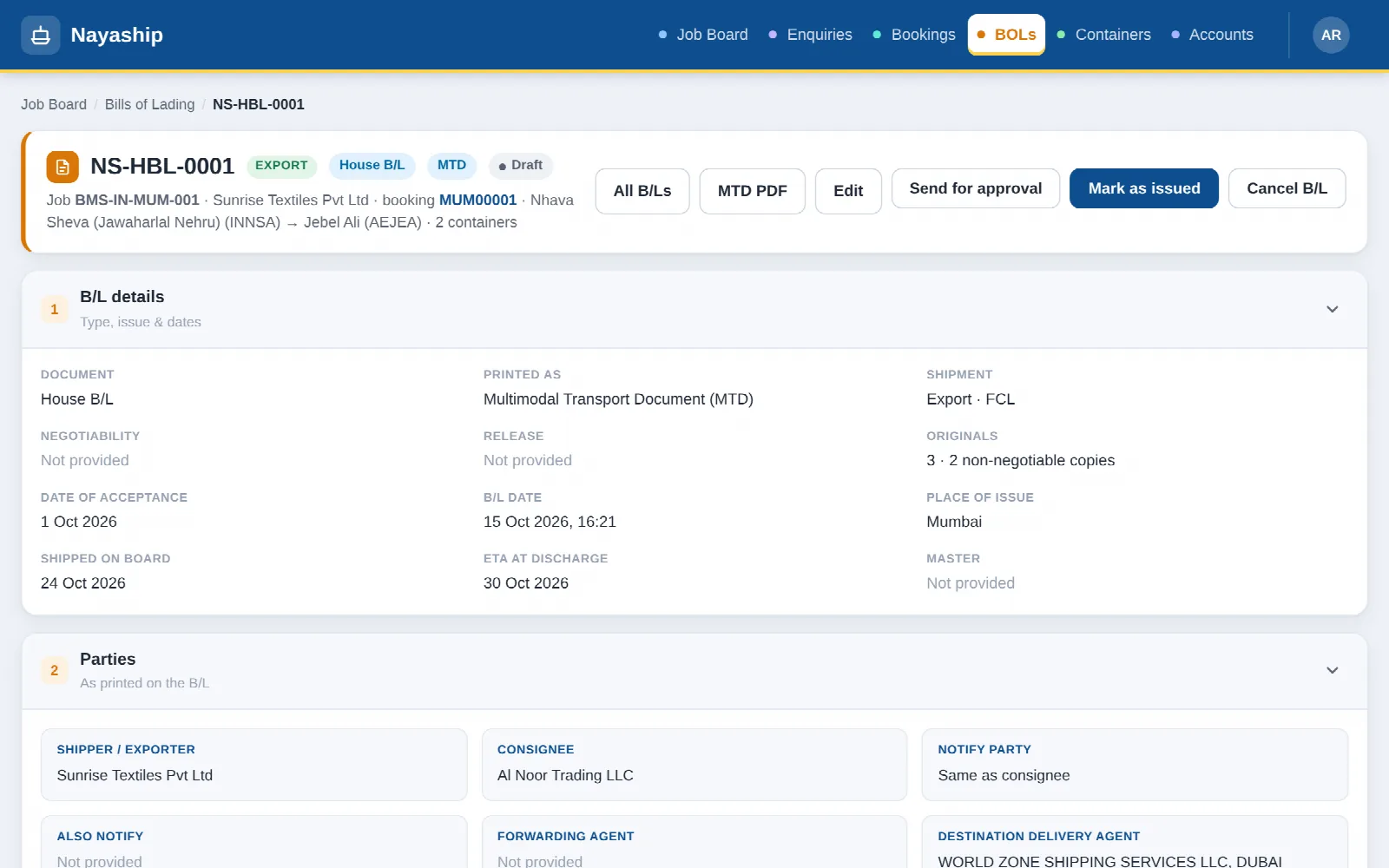Screen dimensions: 1389x868
Task: Collapse the Parties section chevron
Action: [x=1332, y=670]
